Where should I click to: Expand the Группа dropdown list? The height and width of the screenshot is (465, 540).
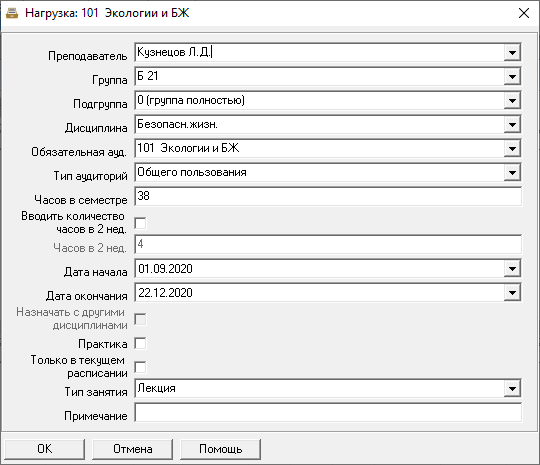point(512,76)
